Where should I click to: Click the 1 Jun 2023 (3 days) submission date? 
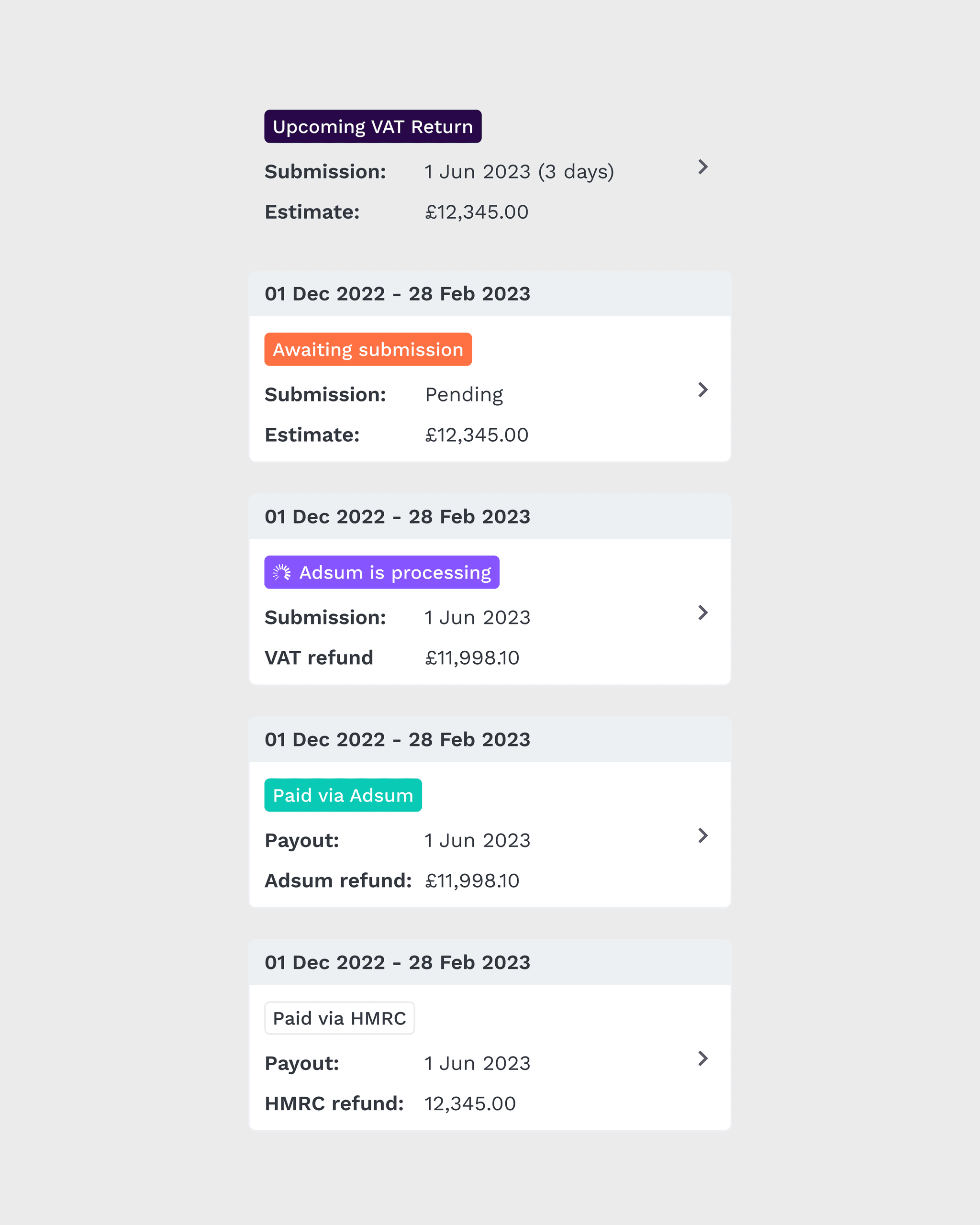pyautogui.click(x=519, y=172)
